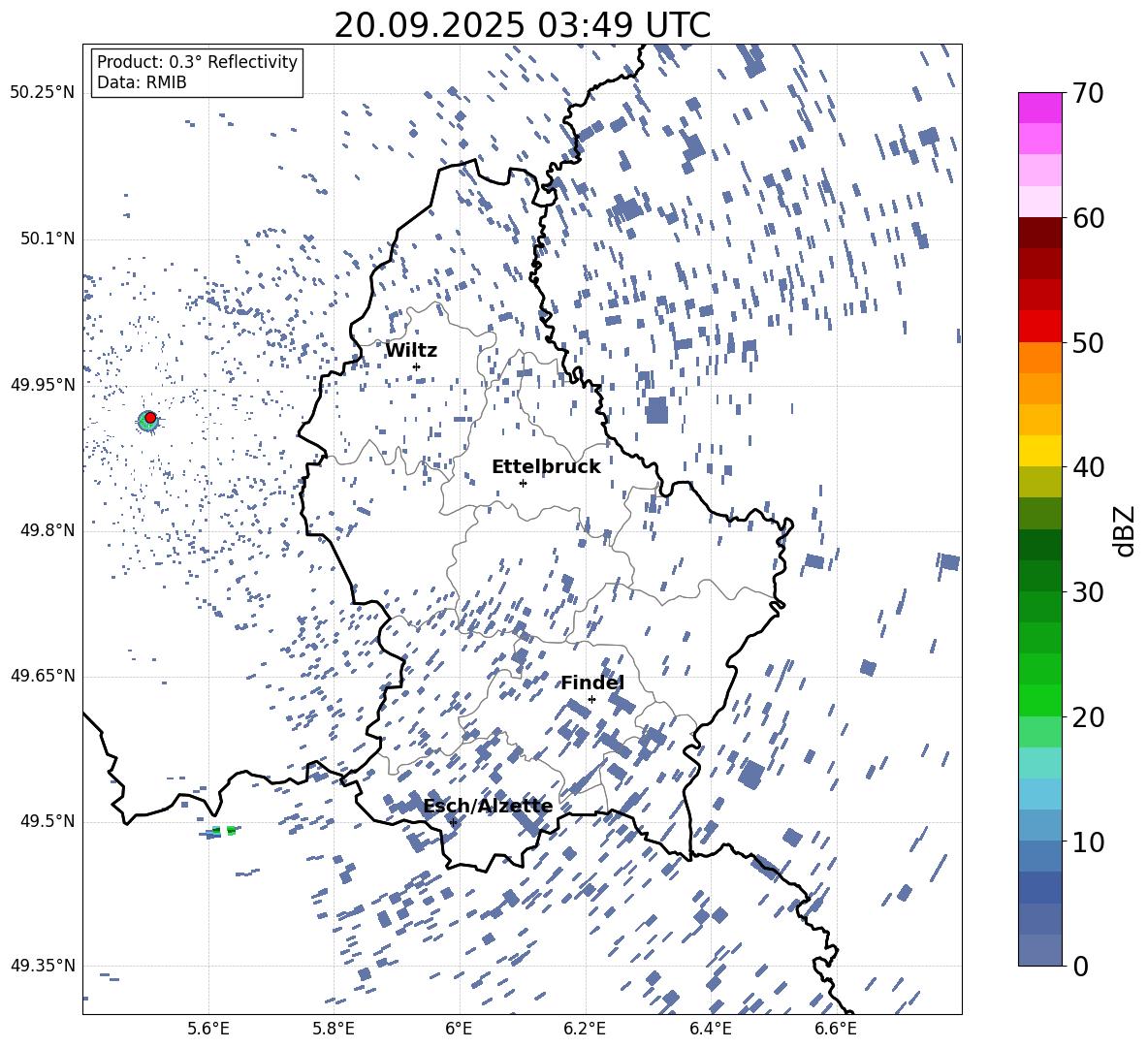1148x1048 pixels.
Task: Click the 5.6°E longitude label
Action: point(208,1029)
